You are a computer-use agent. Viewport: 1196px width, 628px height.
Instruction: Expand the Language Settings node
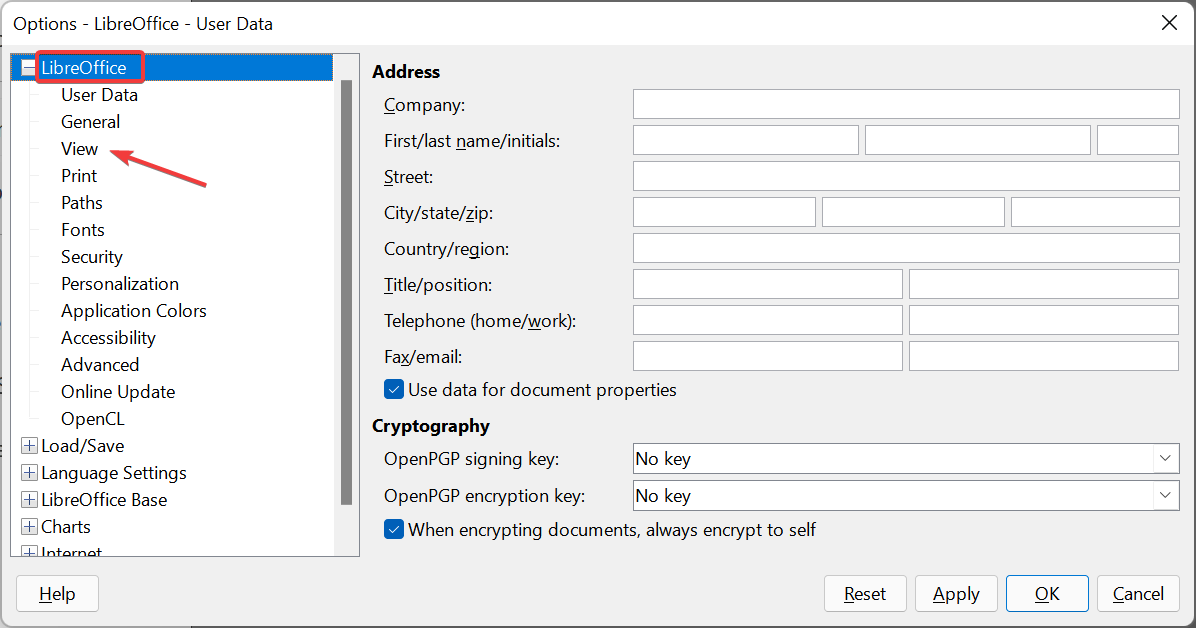pyautogui.click(x=29, y=473)
